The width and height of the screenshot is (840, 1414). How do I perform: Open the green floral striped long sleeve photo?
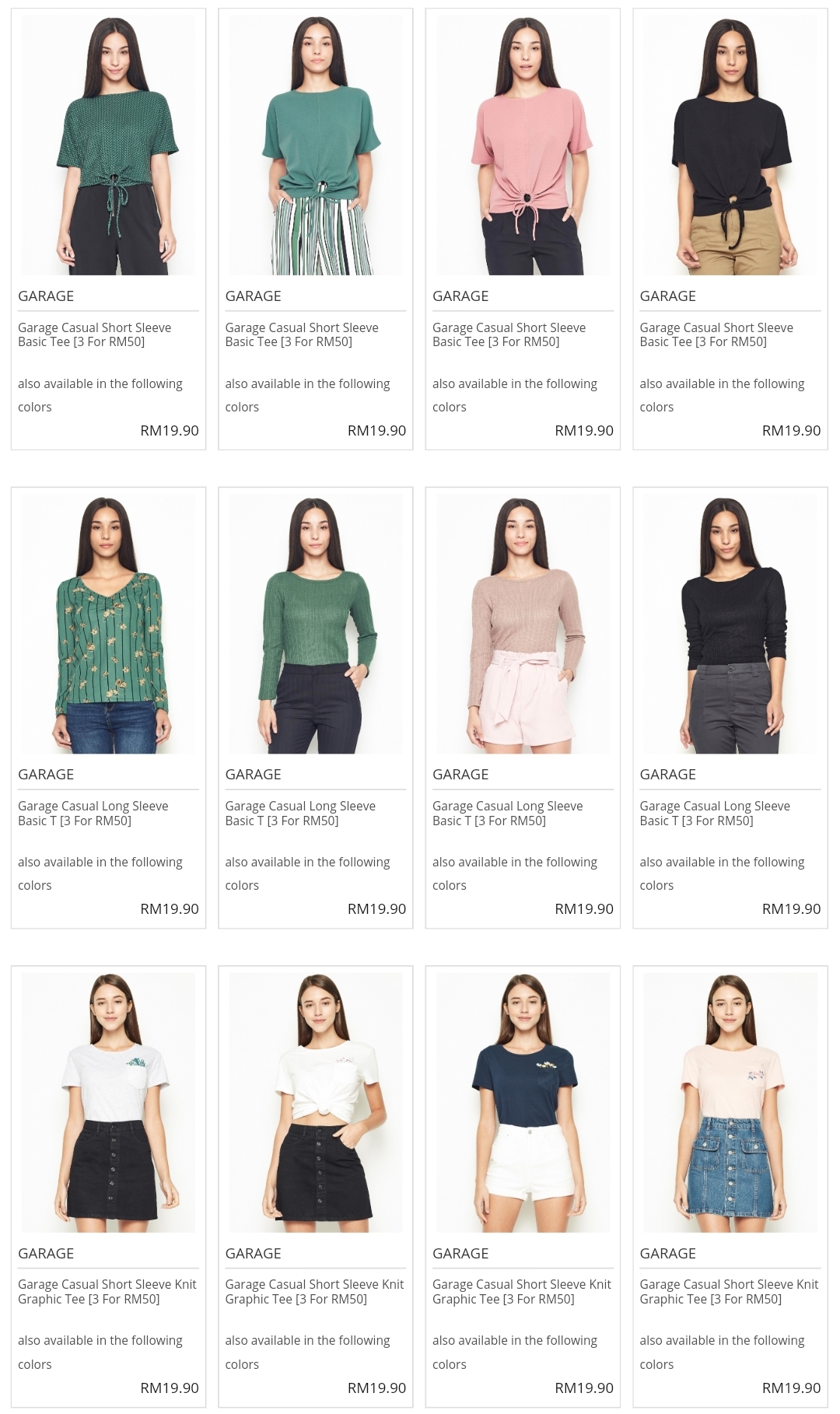(x=108, y=624)
